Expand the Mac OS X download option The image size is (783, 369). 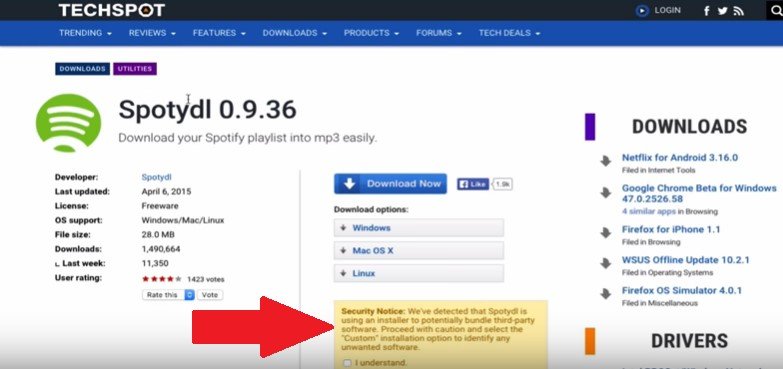pos(418,251)
